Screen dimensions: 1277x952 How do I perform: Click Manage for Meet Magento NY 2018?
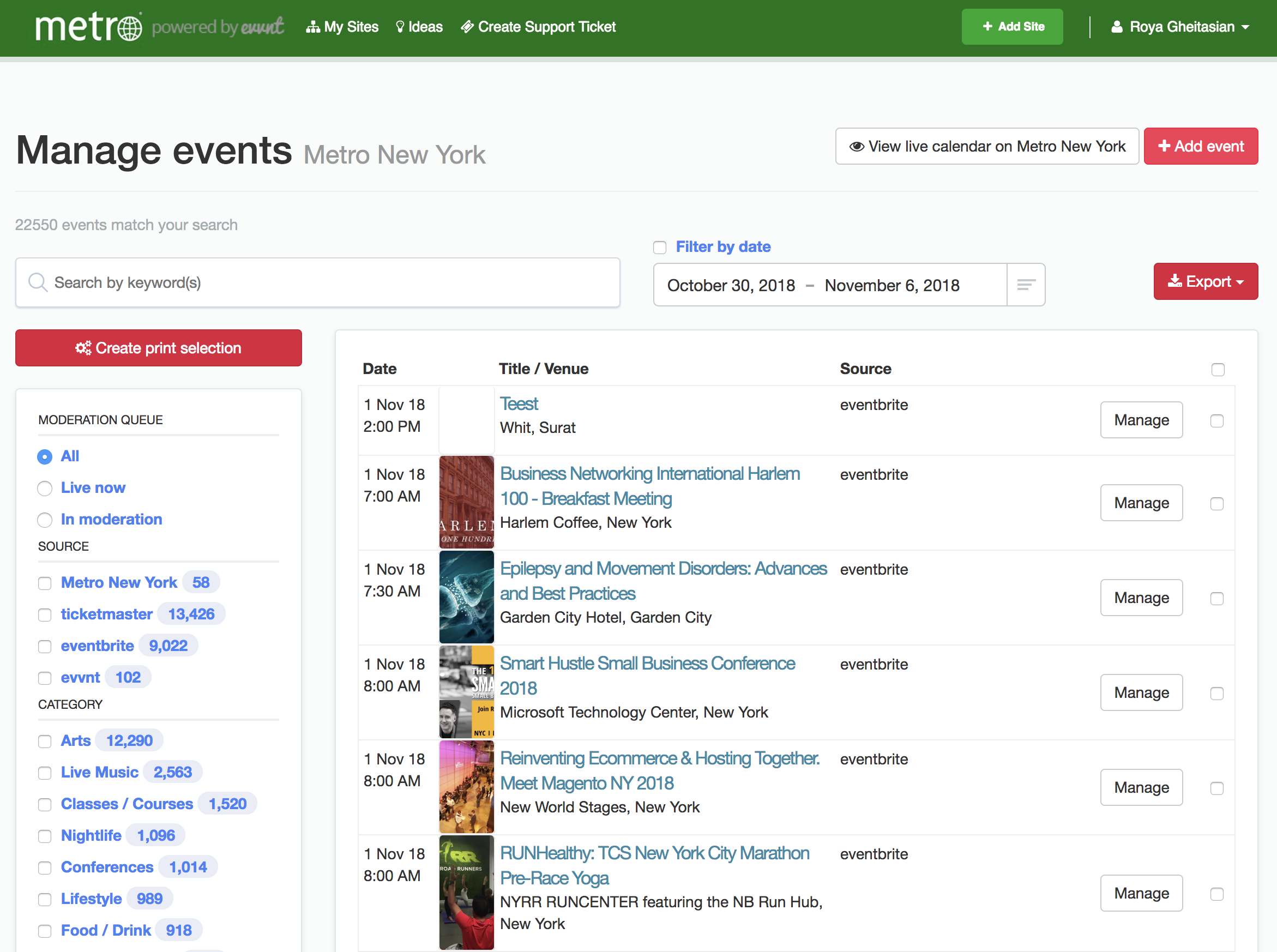1141,787
